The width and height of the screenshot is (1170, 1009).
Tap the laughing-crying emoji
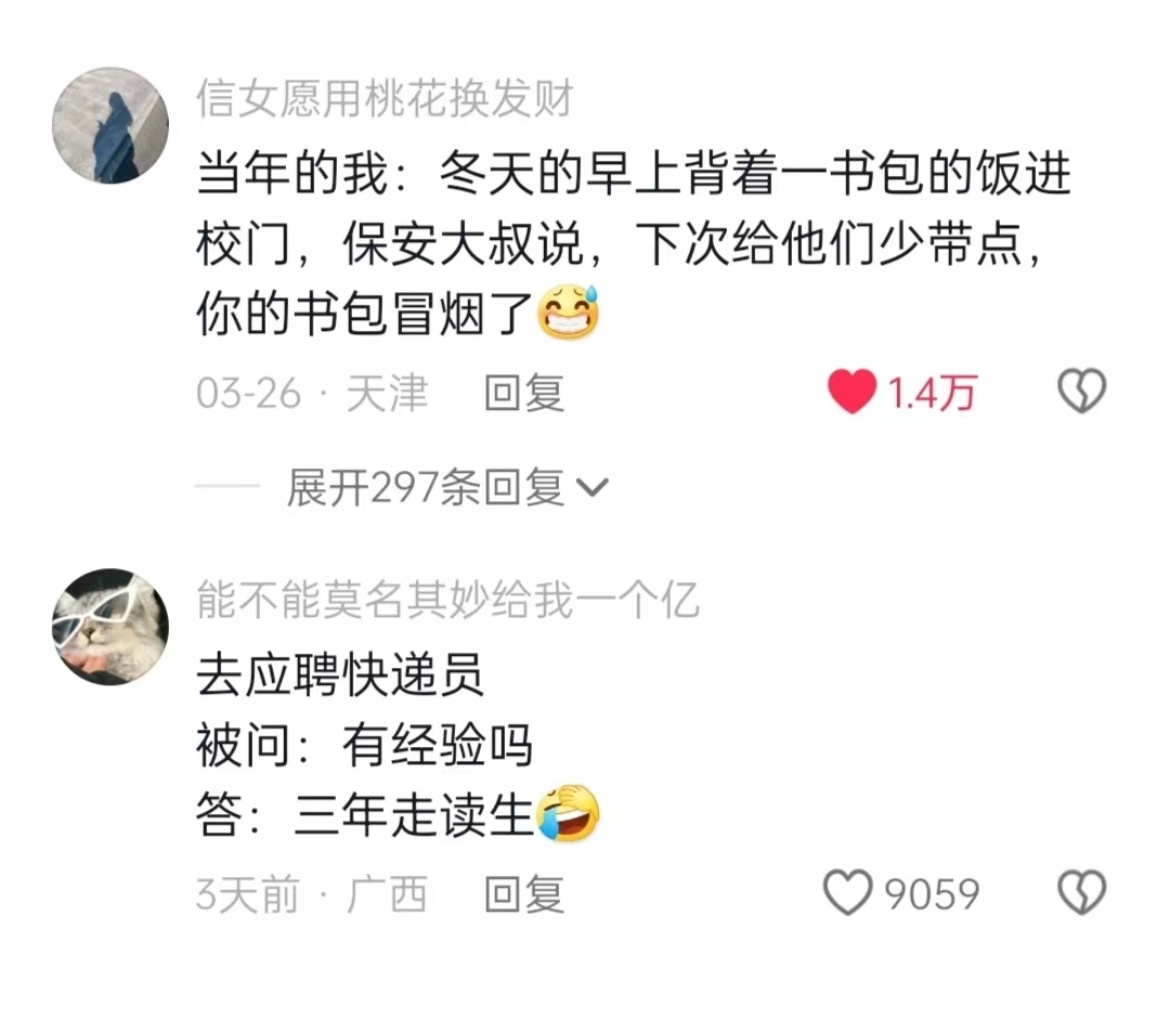[x=569, y=813]
